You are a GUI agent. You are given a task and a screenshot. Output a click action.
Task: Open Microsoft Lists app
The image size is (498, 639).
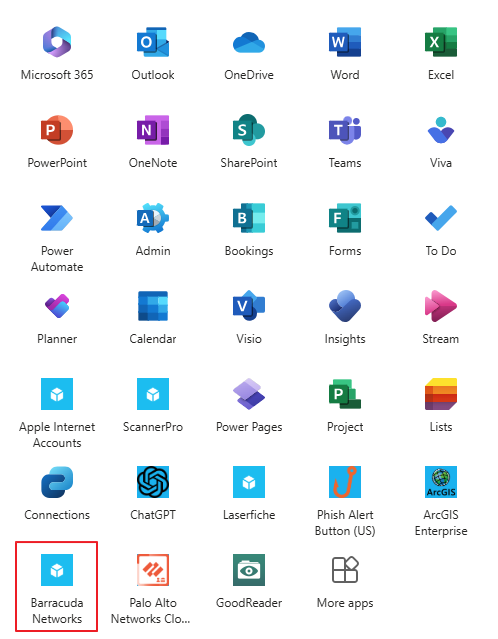441,394
